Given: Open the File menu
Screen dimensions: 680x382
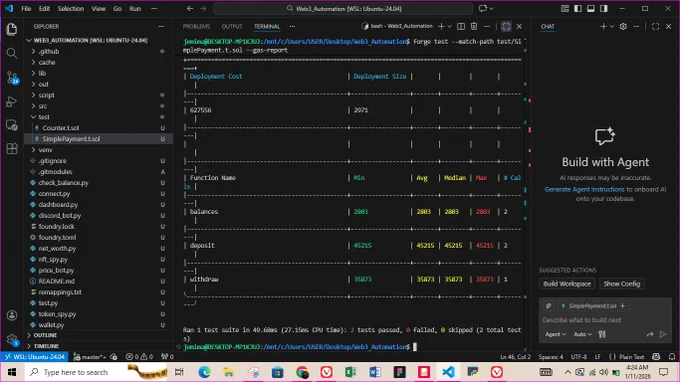Looking at the screenshot, I should (26, 9).
